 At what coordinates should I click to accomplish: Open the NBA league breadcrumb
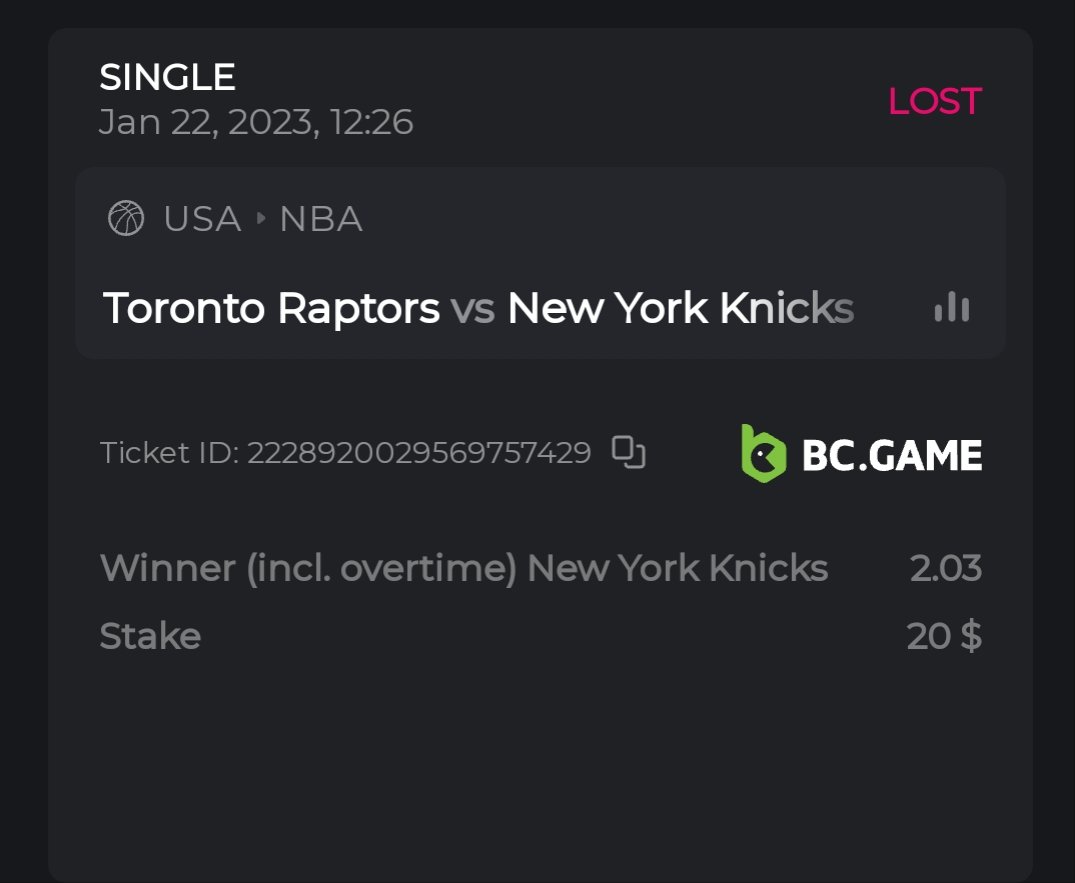tap(321, 218)
